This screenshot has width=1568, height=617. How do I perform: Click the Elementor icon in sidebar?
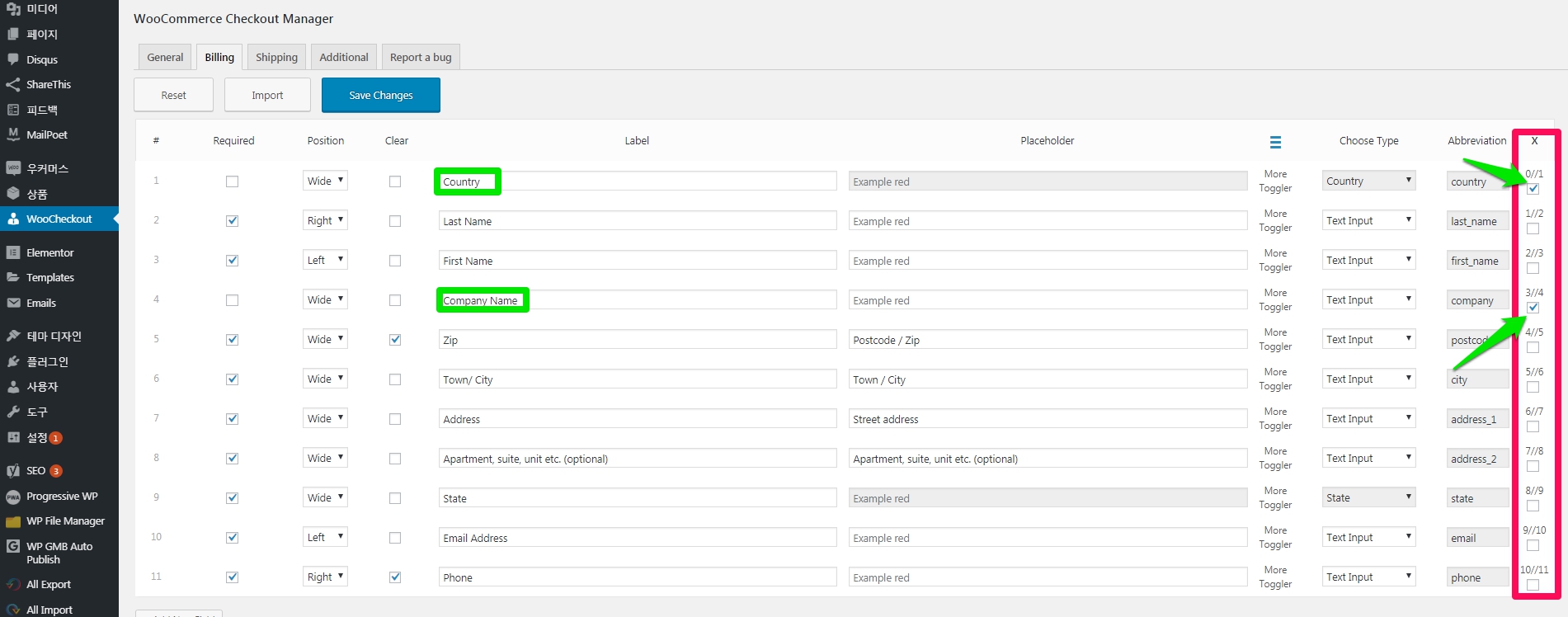coord(13,252)
